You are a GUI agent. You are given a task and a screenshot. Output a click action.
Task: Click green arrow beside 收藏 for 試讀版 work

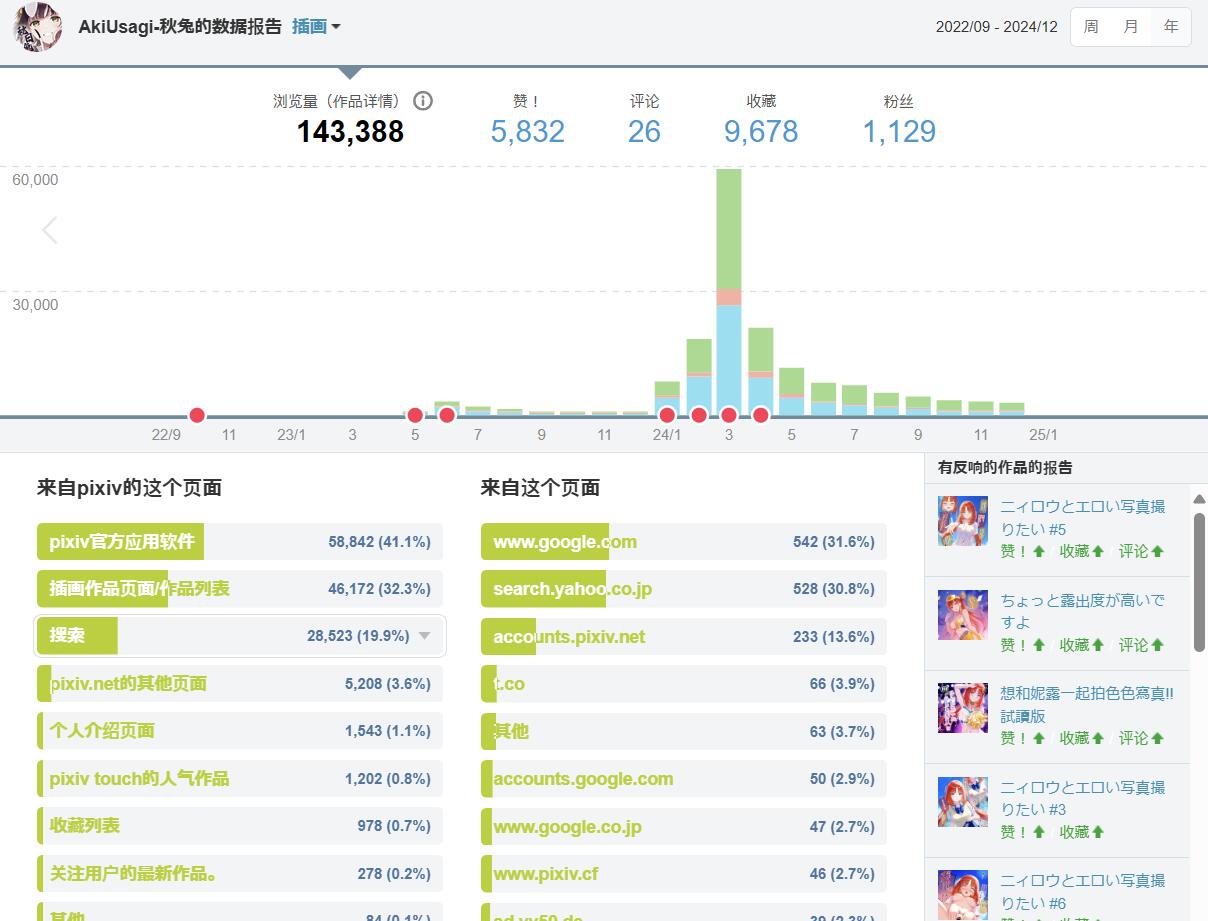click(x=1098, y=738)
